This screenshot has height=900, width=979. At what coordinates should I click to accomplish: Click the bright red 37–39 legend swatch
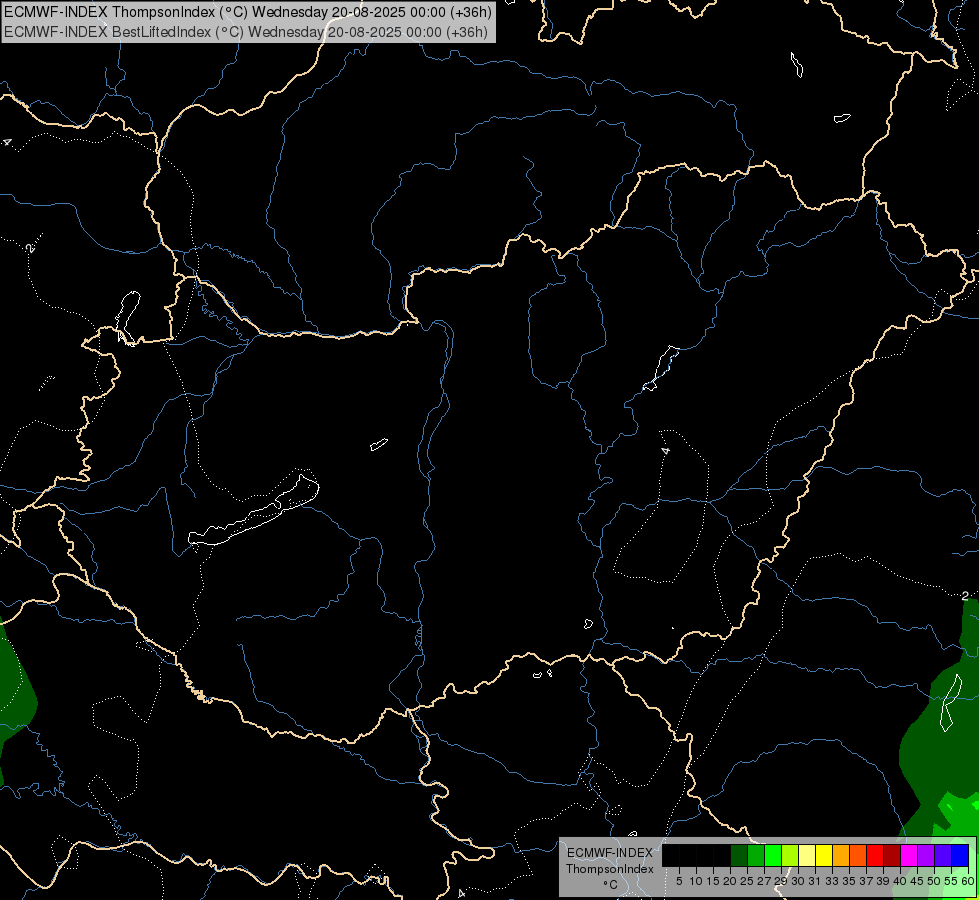click(875, 855)
